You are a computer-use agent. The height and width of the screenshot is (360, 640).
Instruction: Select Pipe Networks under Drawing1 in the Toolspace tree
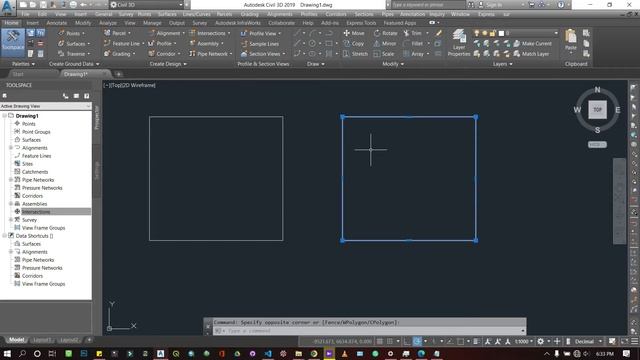(38, 180)
